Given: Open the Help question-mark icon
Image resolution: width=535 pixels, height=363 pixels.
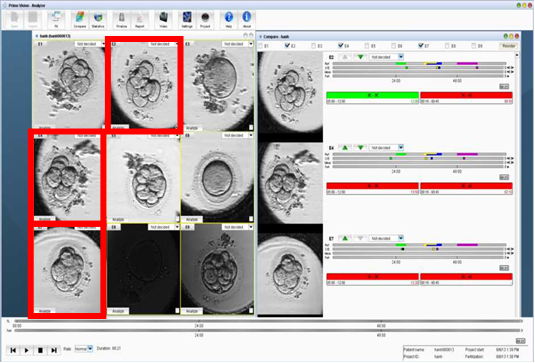Looking at the screenshot, I should click(x=229, y=19).
